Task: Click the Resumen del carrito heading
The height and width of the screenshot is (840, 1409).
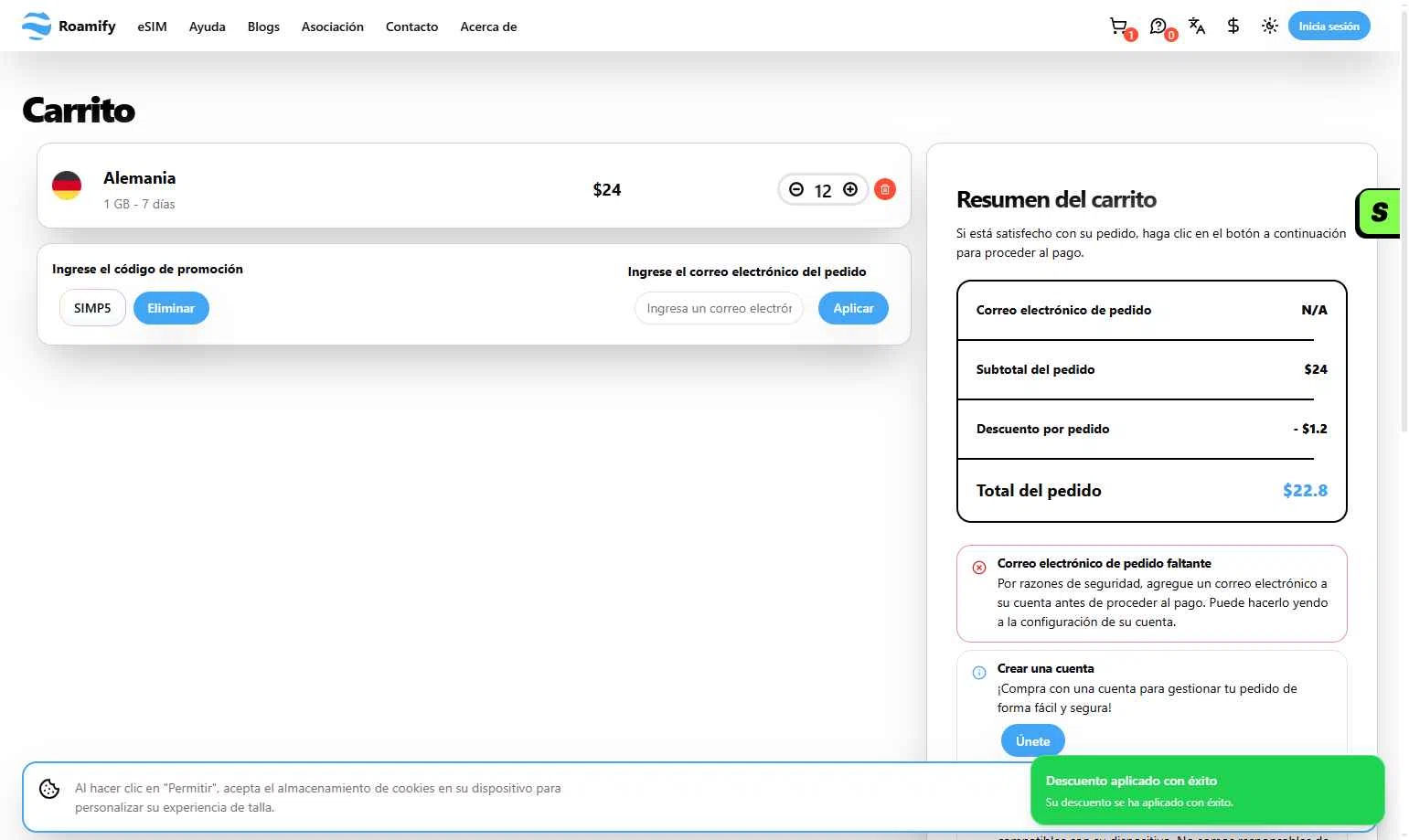Action: (x=1056, y=199)
